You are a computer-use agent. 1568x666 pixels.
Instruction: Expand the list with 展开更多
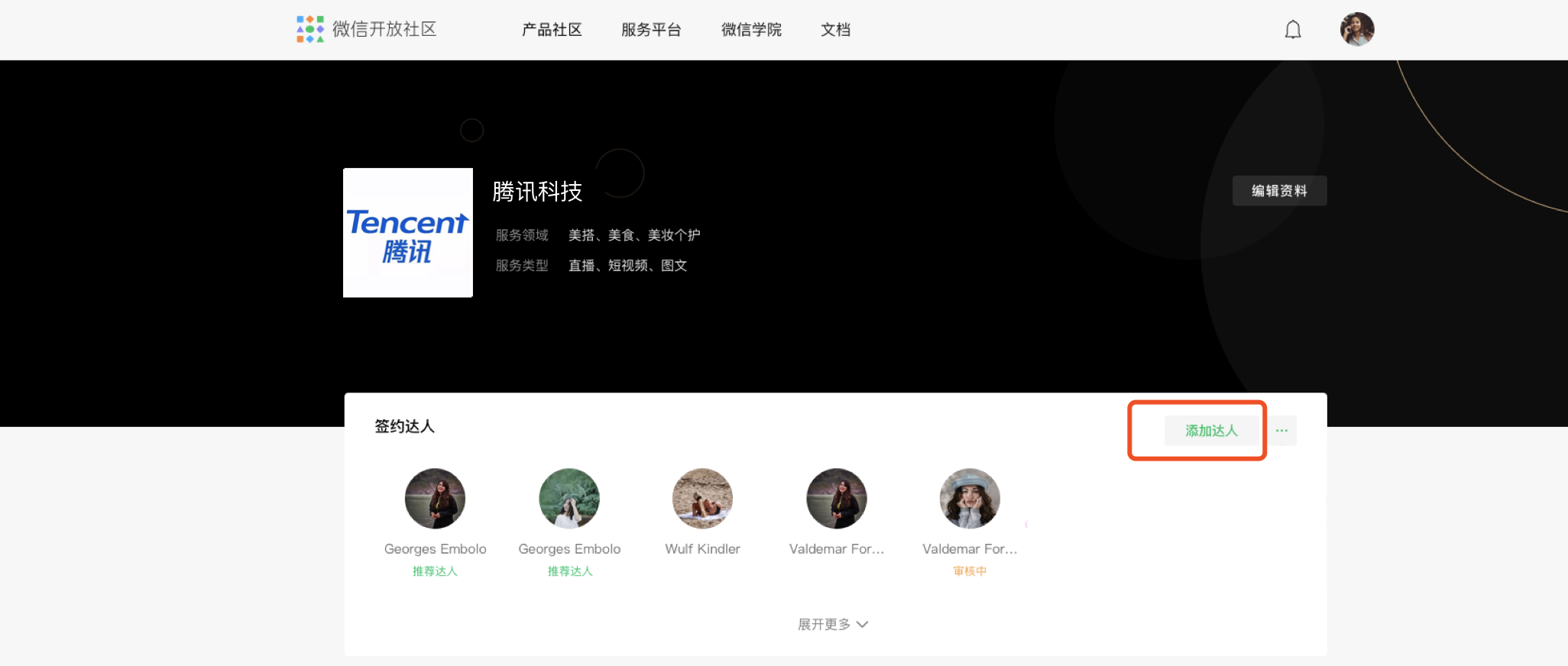click(x=833, y=624)
